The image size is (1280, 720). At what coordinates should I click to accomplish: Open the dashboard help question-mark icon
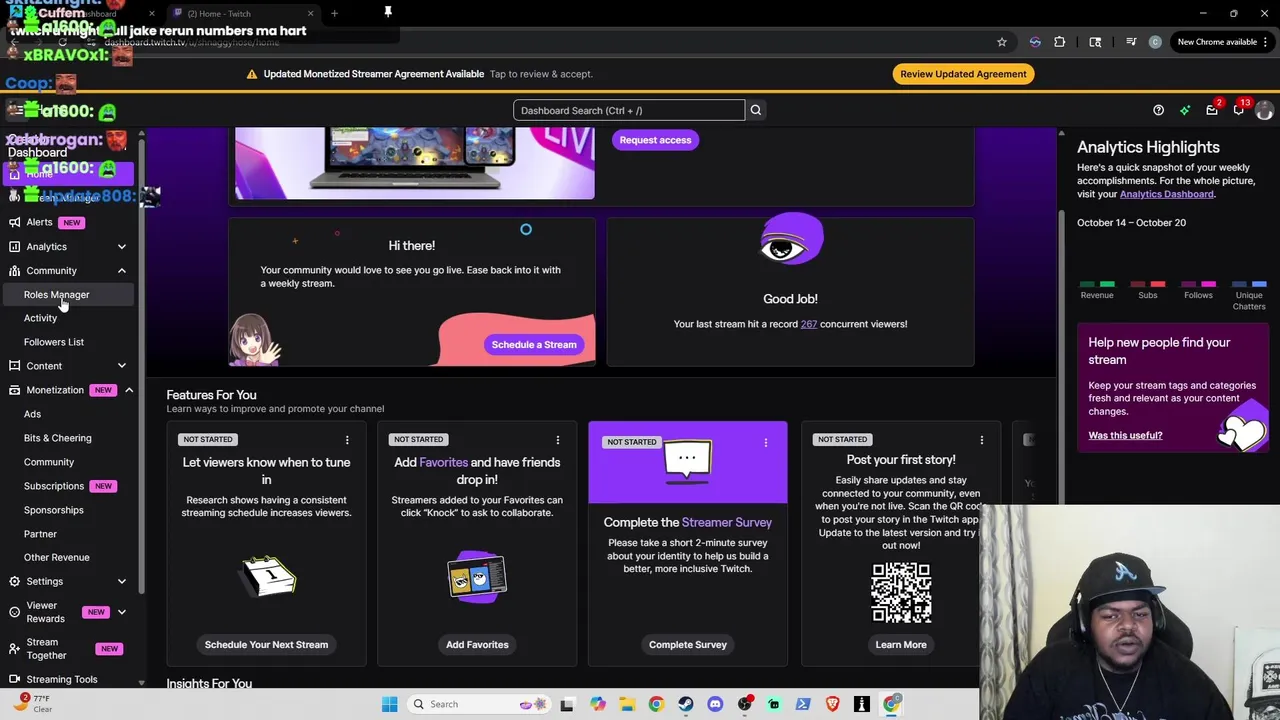(x=1158, y=110)
